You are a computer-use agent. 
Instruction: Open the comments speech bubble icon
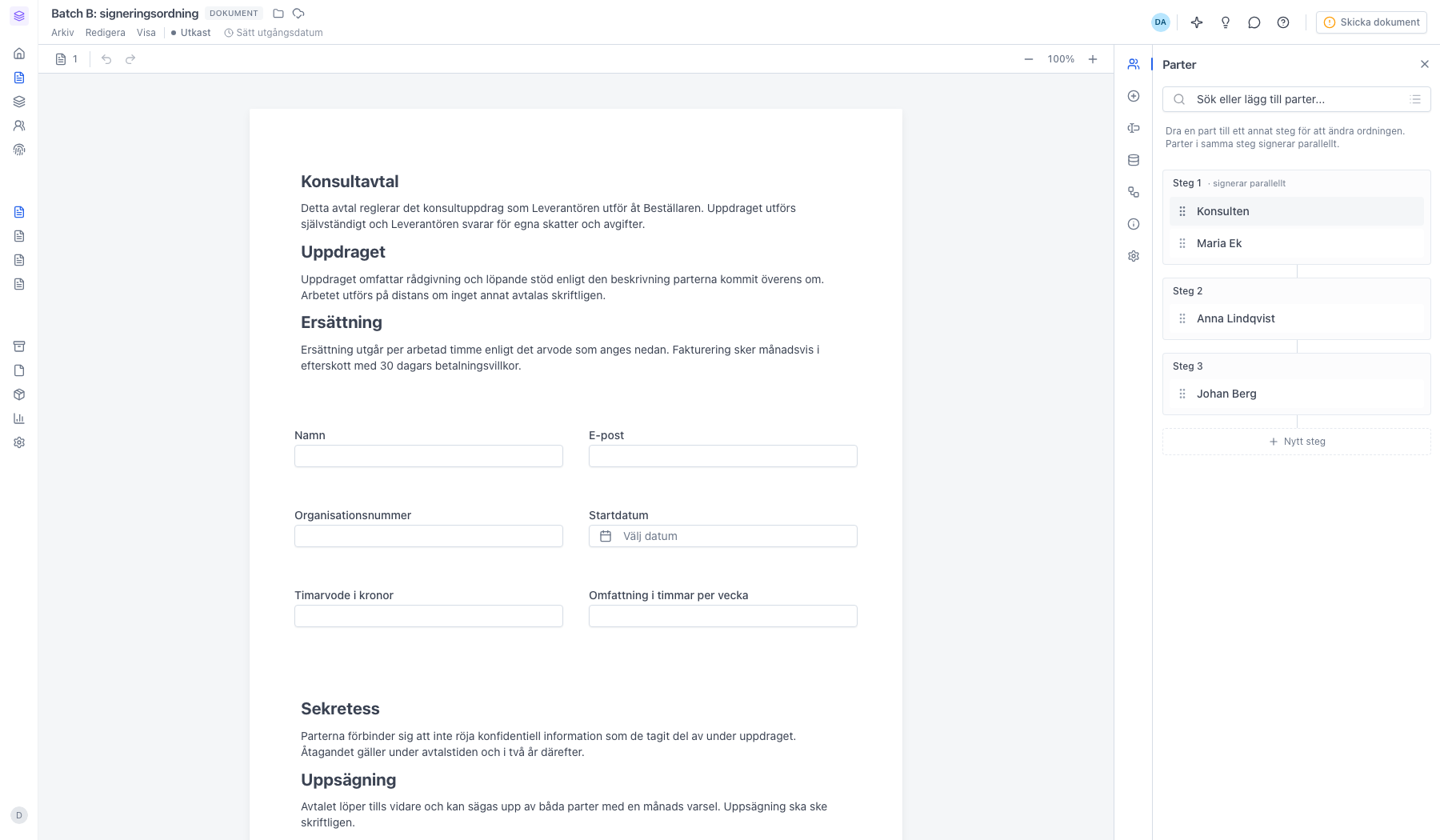pyautogui.click(x=1254, y=22)
